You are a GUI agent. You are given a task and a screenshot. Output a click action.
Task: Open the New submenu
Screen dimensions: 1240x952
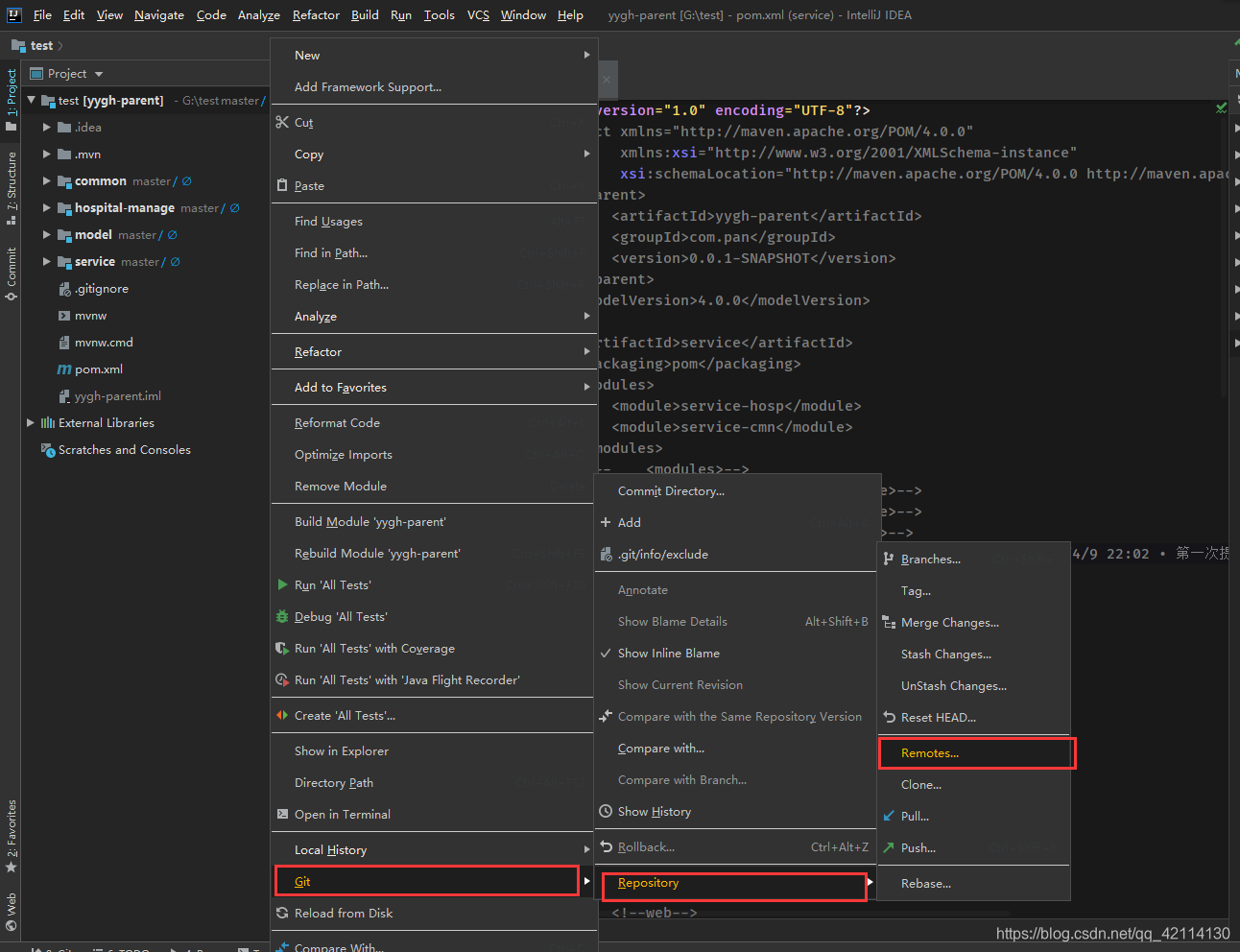pyautogui.click(x=434, y=56)
